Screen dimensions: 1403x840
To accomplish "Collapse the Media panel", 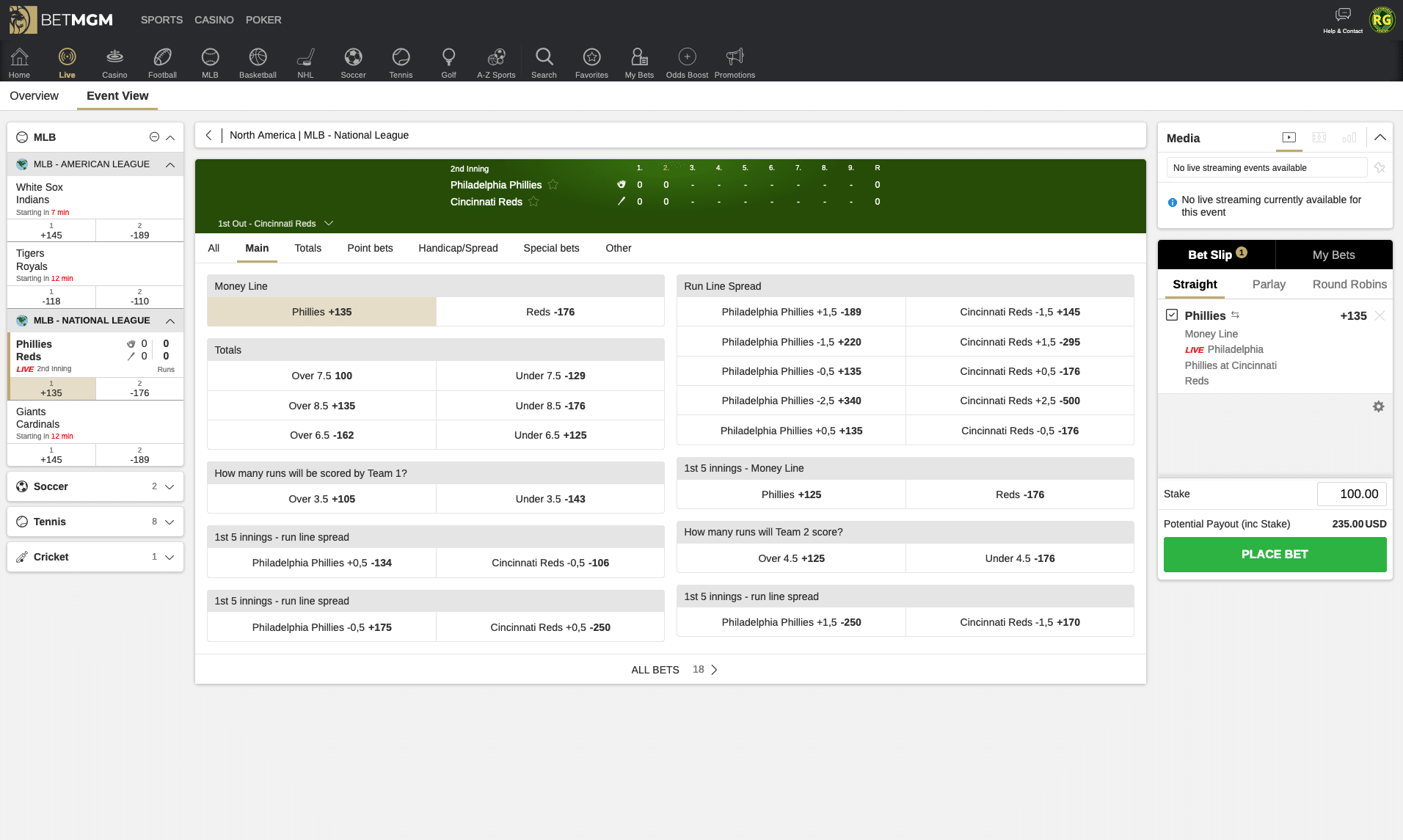I will pyautogui.click(x=1380, y=137).
